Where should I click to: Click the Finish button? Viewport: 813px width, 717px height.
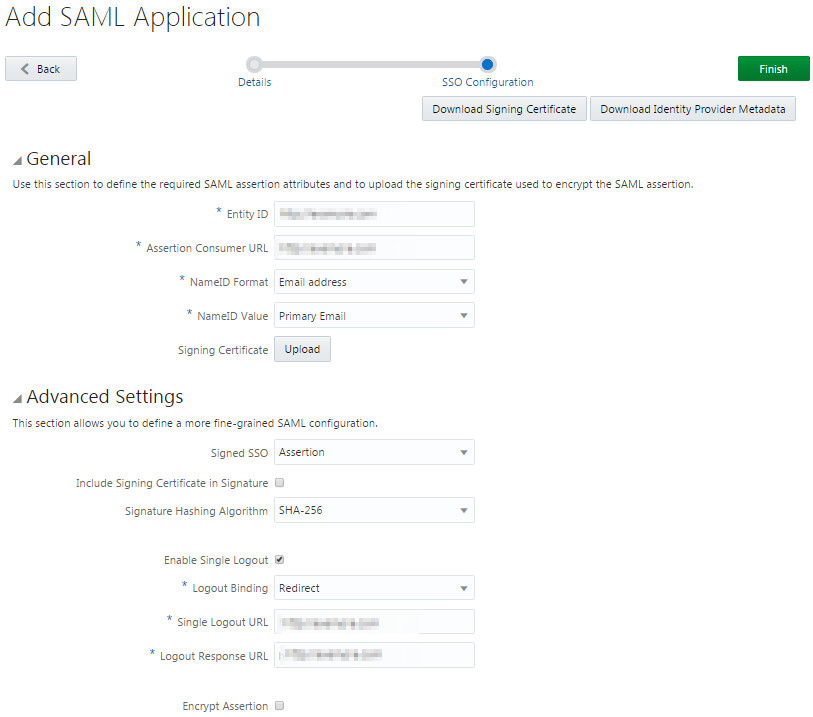click(x=773, y=68)
